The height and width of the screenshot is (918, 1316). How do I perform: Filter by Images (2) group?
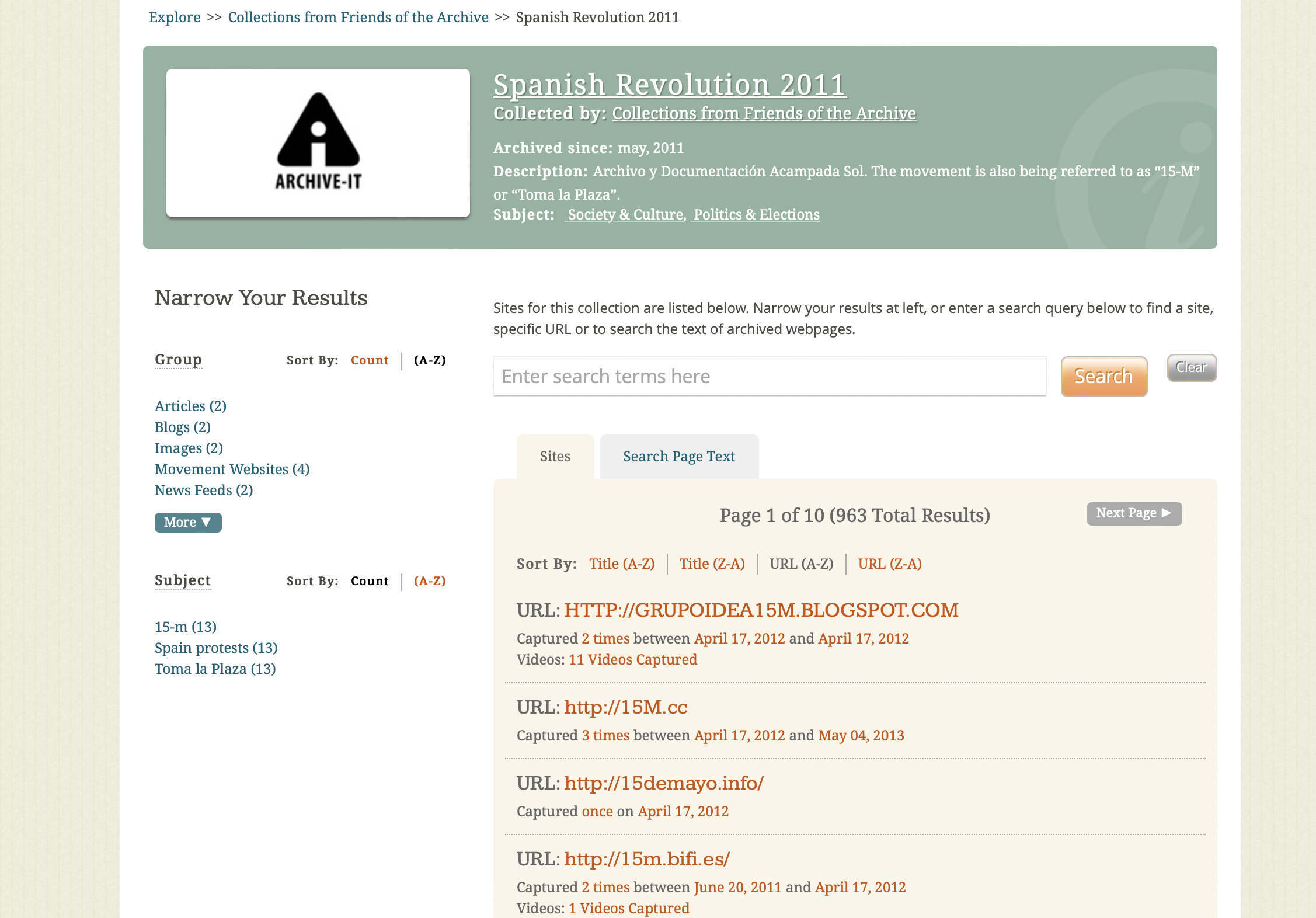189,448
